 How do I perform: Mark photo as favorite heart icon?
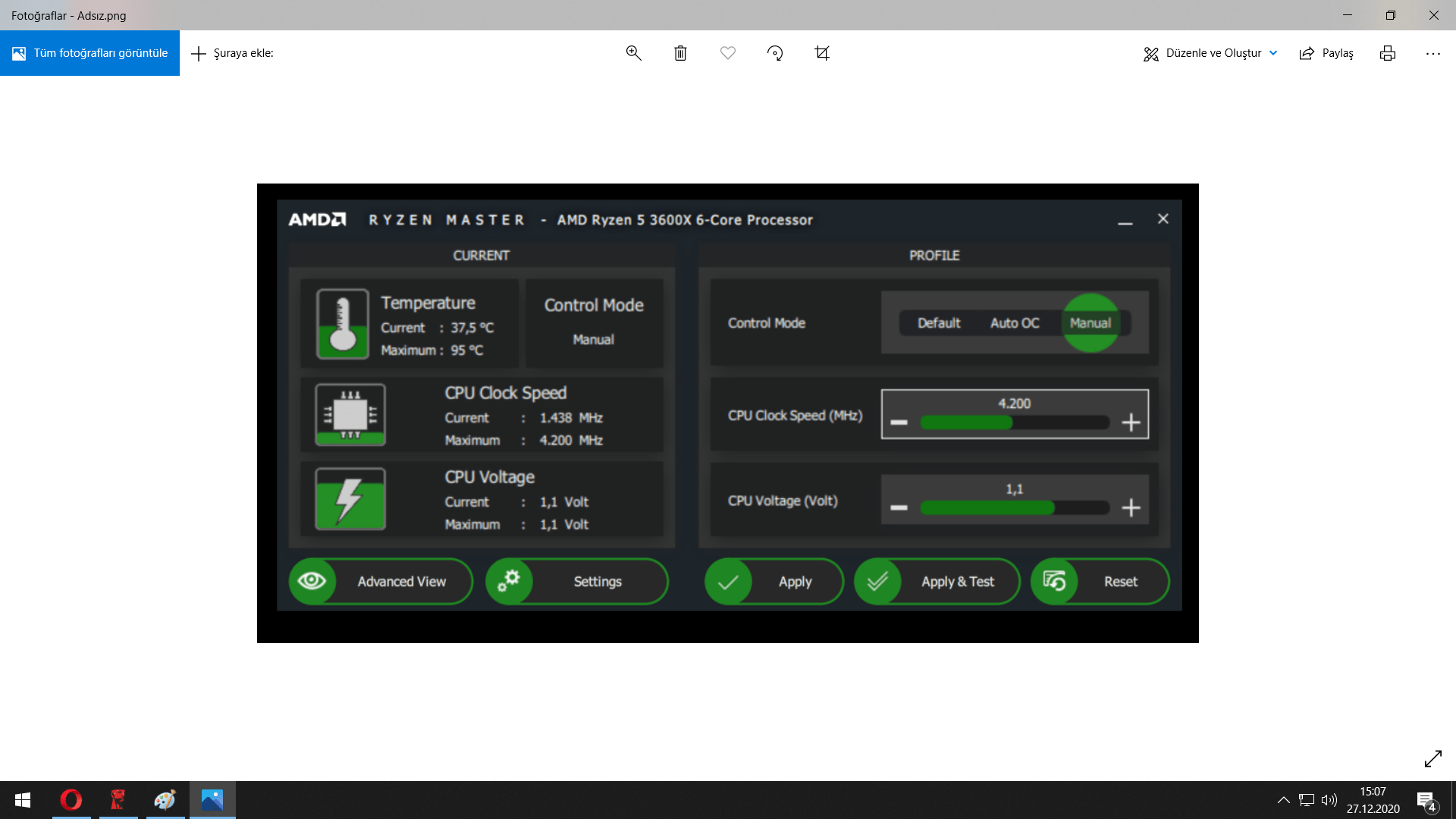(x=727, y=53)
